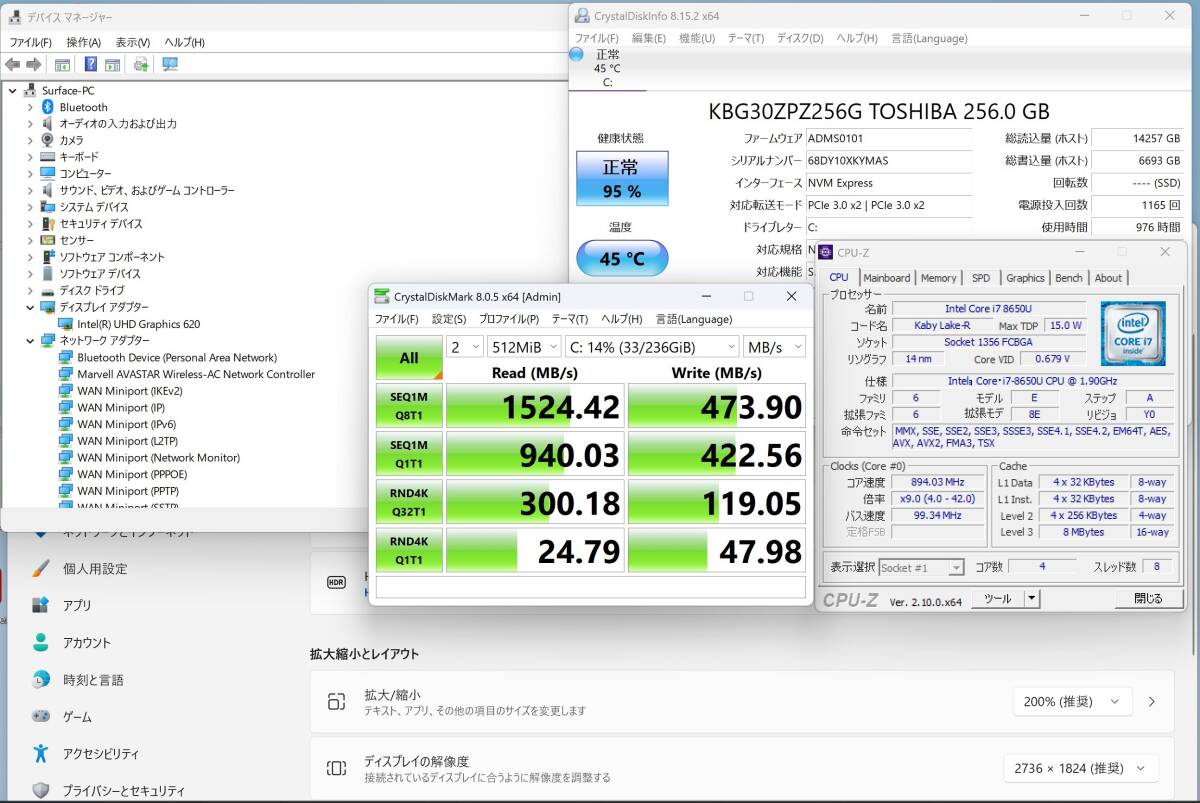
Task: Click the ゲーム controller icon in Settings
Action: pyautogui.click(x=40, y=716)
